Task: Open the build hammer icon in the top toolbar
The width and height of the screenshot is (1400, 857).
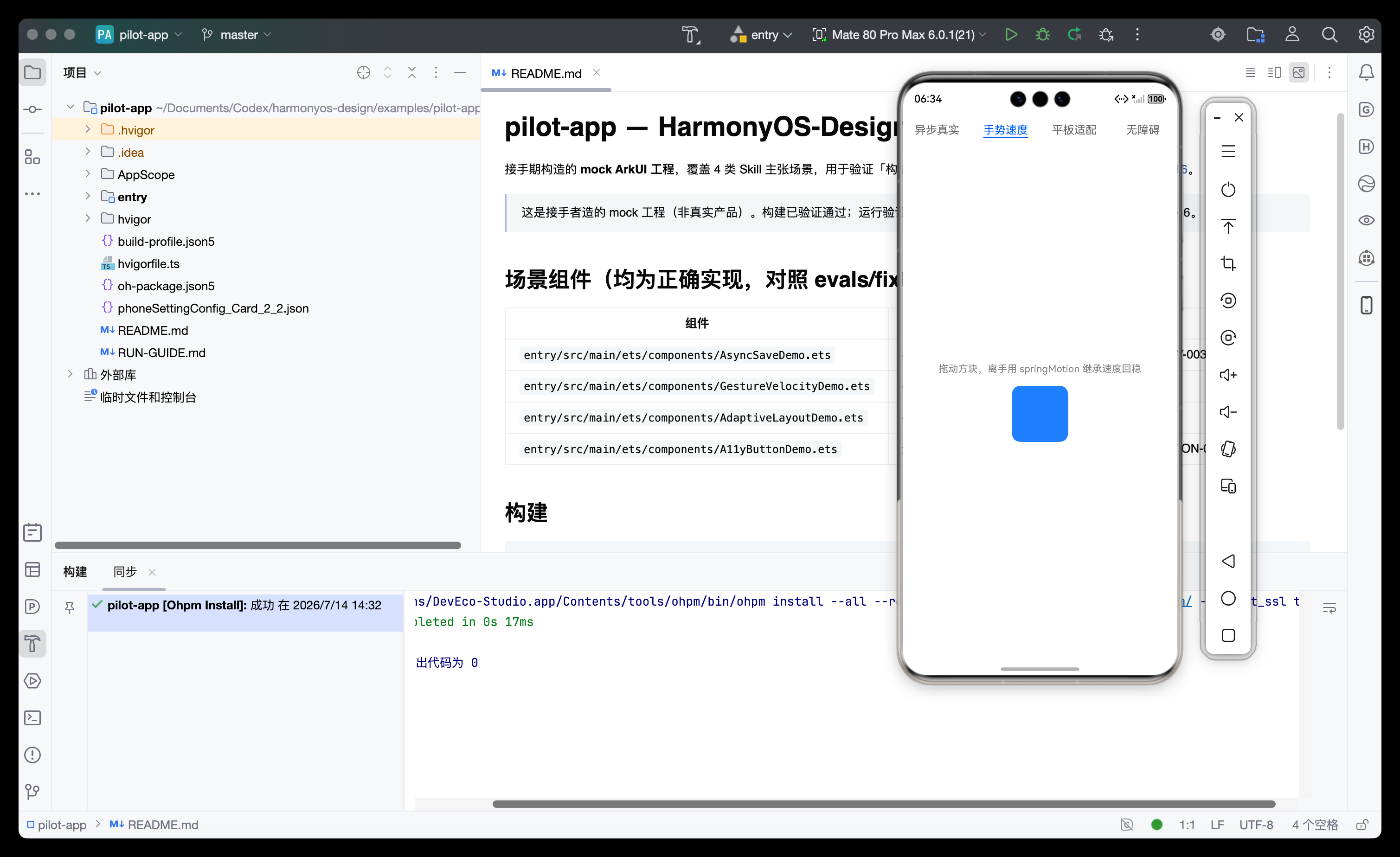Action: 691,35
